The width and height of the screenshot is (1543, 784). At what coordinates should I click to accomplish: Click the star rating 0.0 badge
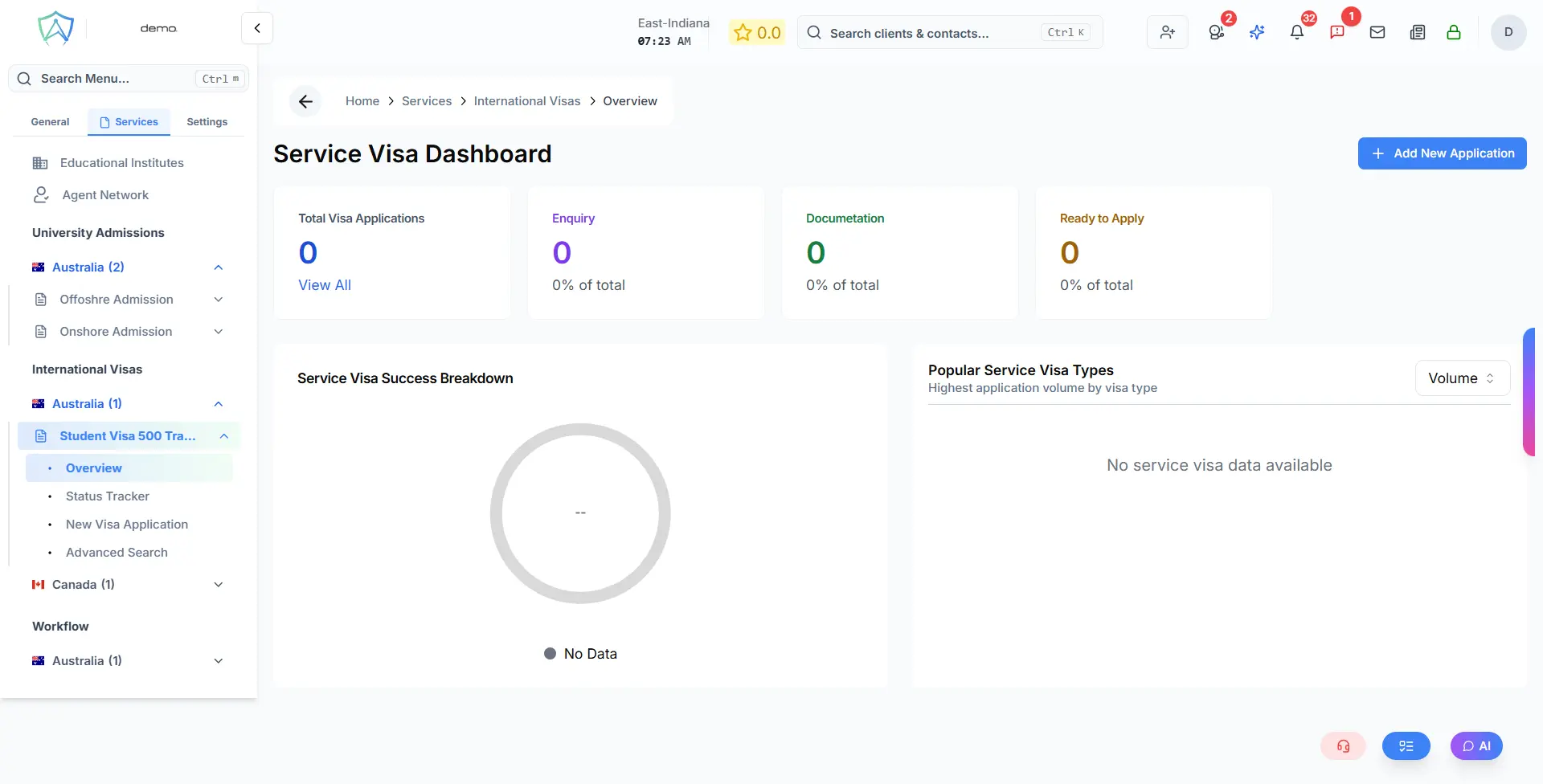pos(756,33)
